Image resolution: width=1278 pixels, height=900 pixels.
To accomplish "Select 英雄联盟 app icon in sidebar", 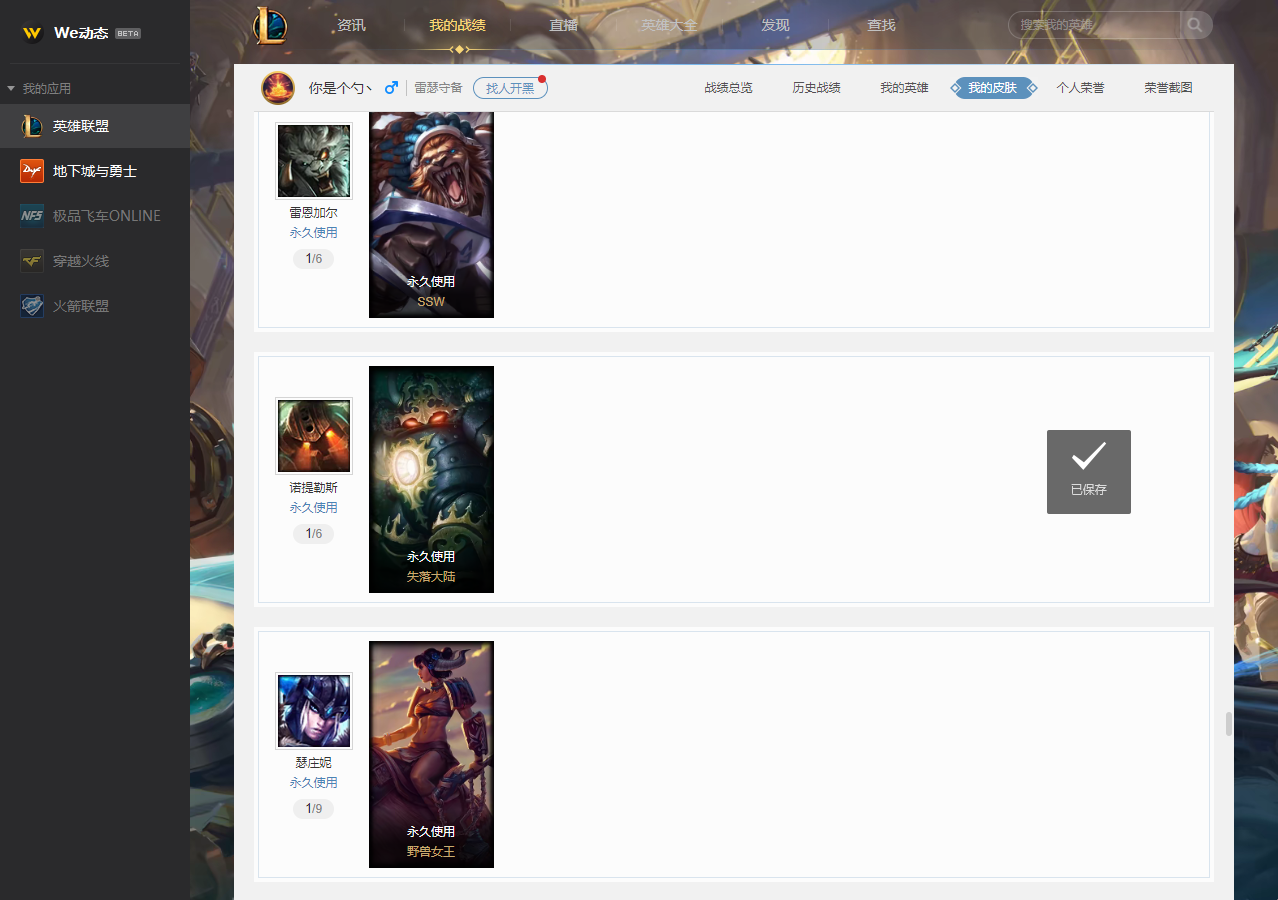I will tap(32, 126).
